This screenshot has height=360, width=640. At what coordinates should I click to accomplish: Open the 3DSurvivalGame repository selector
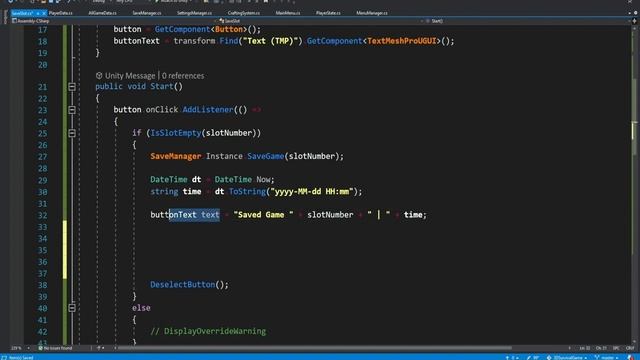(x=567, y=358)
